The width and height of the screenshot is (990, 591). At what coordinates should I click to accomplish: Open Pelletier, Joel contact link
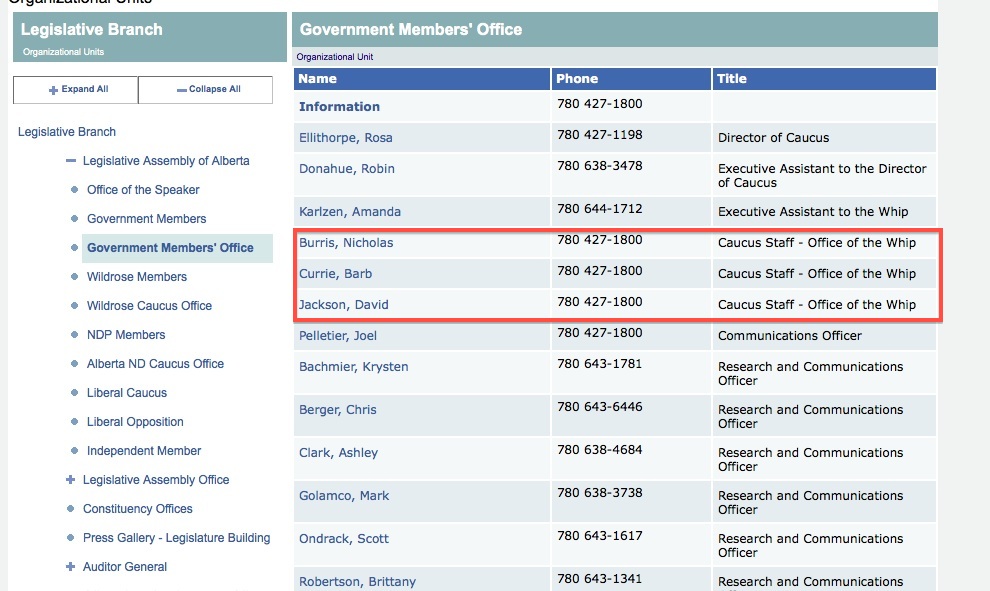click(338, 336)
